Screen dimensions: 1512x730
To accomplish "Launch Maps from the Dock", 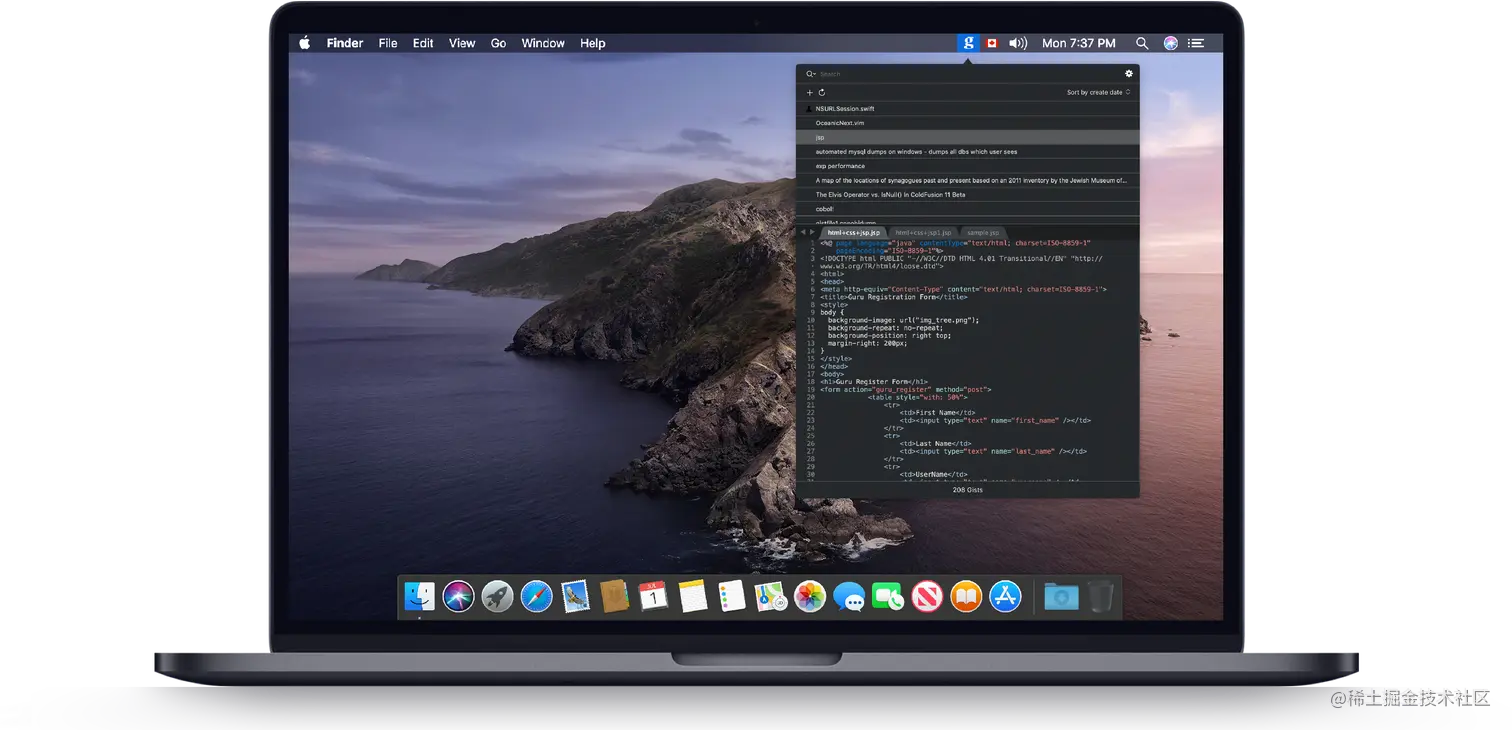I will pos(770,597).
